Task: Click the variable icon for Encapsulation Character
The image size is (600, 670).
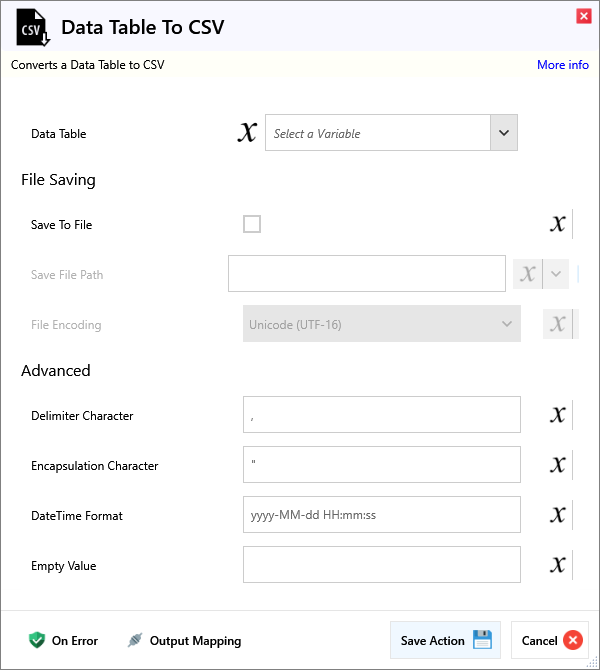Action: (x=558, y=465)
